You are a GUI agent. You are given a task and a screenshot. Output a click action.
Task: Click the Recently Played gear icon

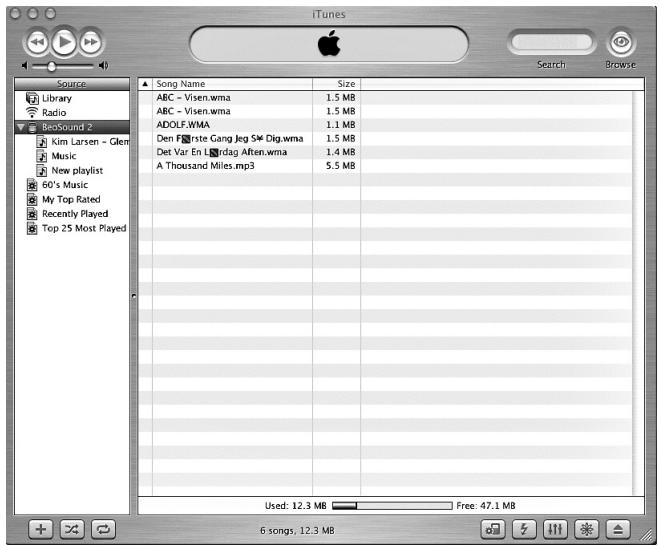[32, 214]
